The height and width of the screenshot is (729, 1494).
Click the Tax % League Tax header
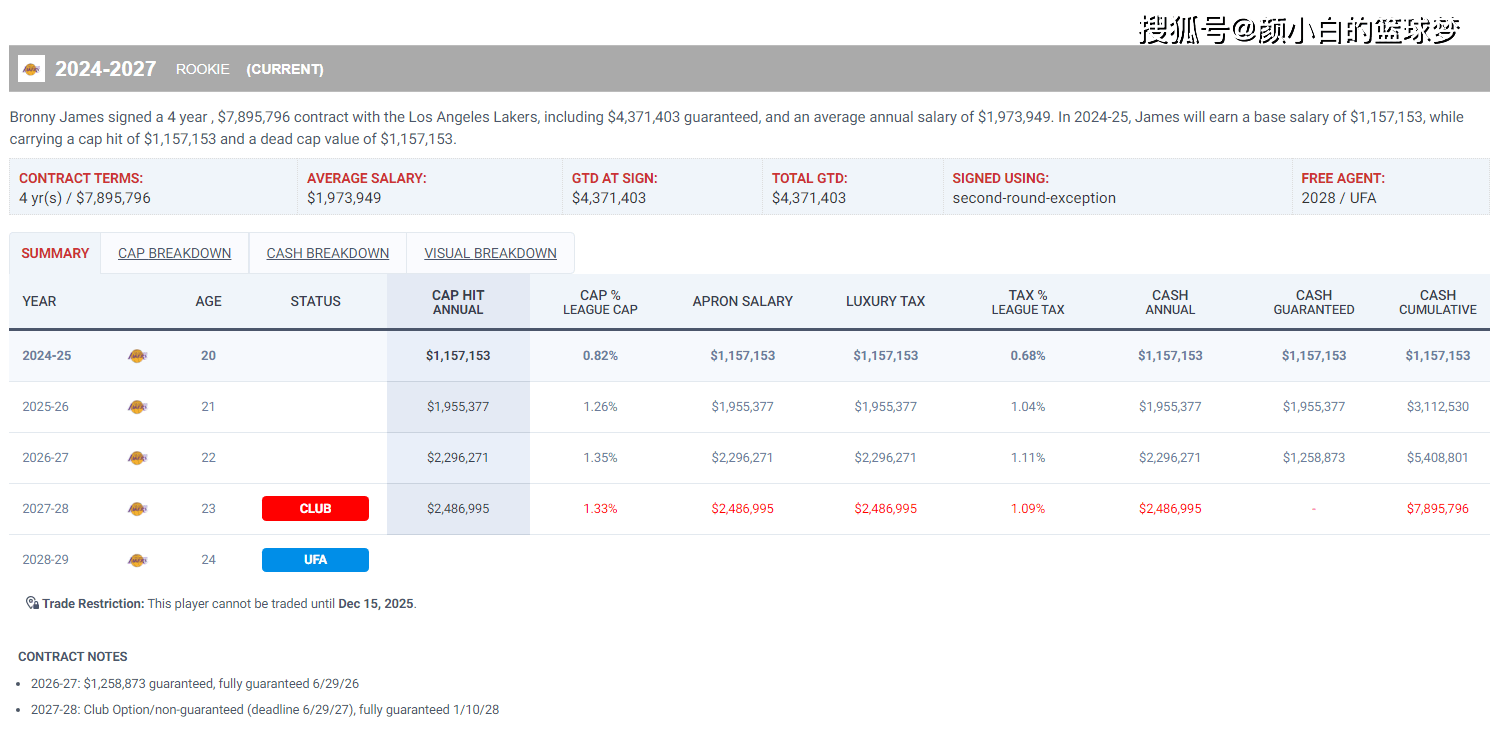1028,302
